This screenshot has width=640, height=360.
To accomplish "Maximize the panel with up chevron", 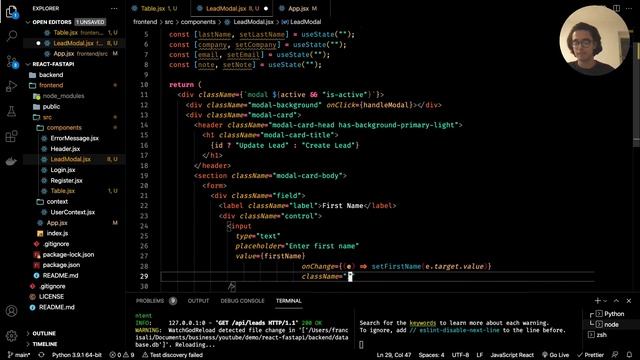I will pyautogui.click(x=616, y=301).
